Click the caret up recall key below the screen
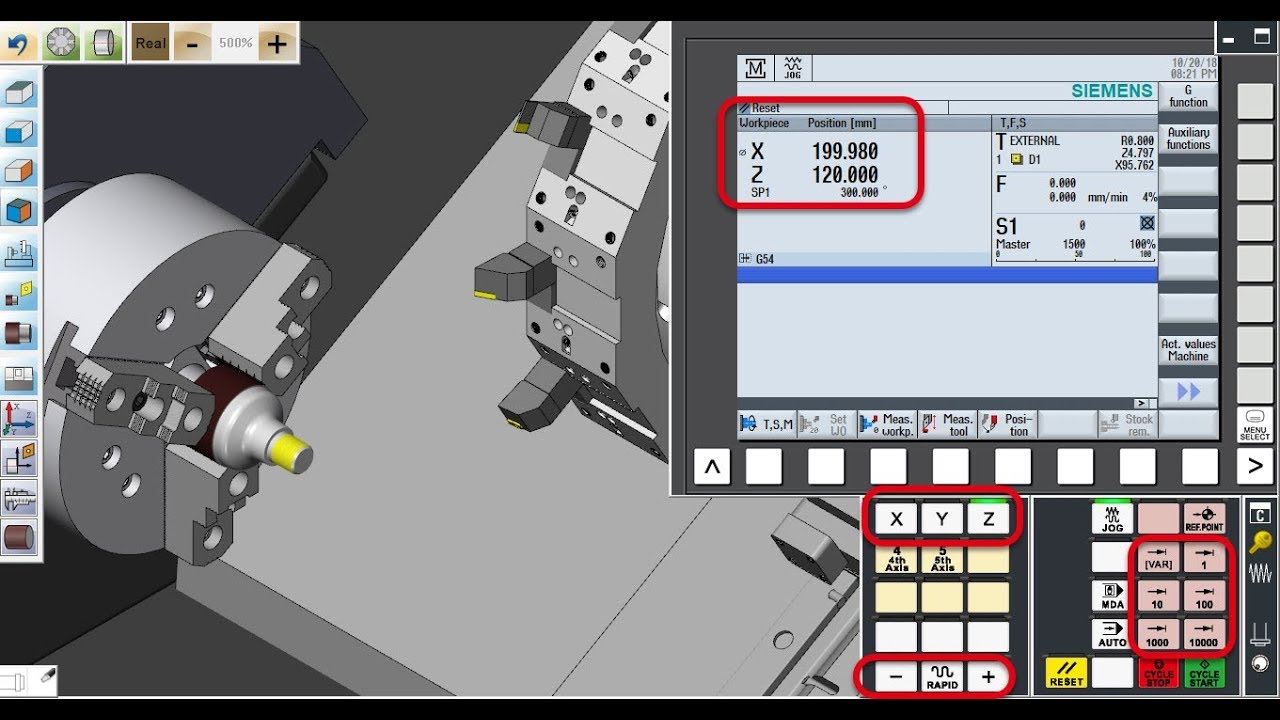This screenshot has height=720, width=1280. (x=711, y=466)
